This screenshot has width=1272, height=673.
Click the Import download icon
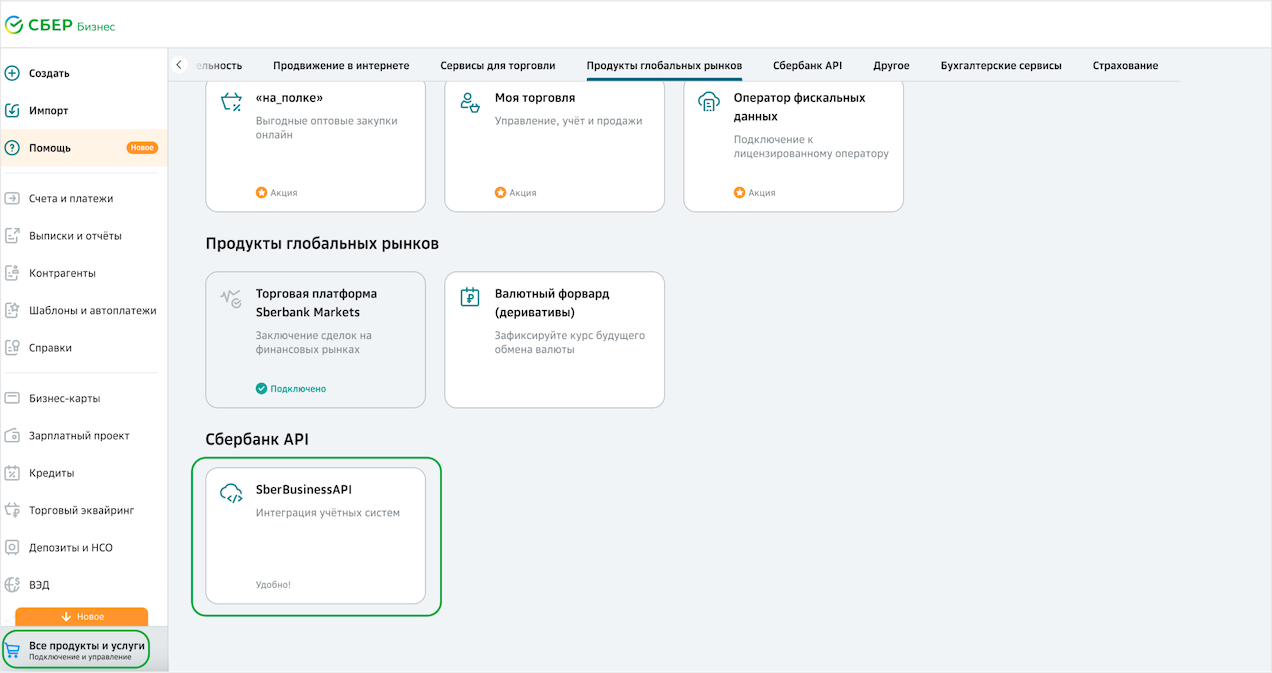(12, 110)
